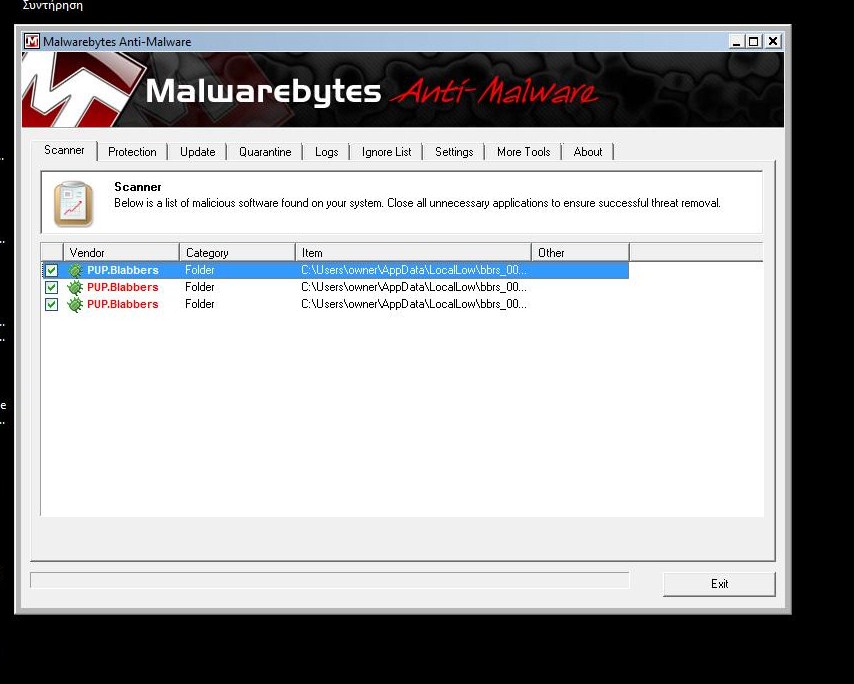Image resolution: width=854 pixels, height=684 pixels.
Task: Open the Protection tab
Action: 132,152
